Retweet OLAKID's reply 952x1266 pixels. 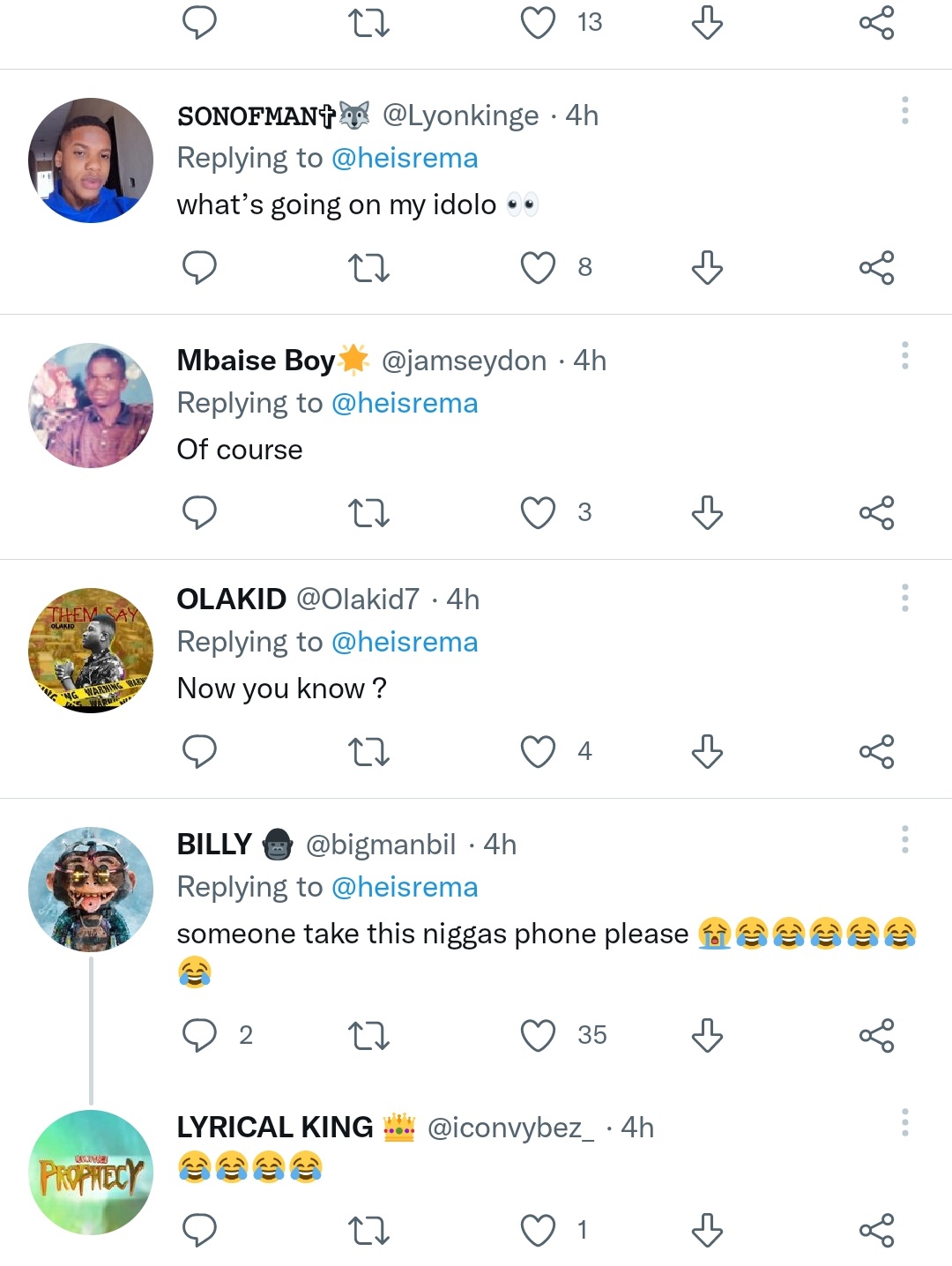[368, 752]
